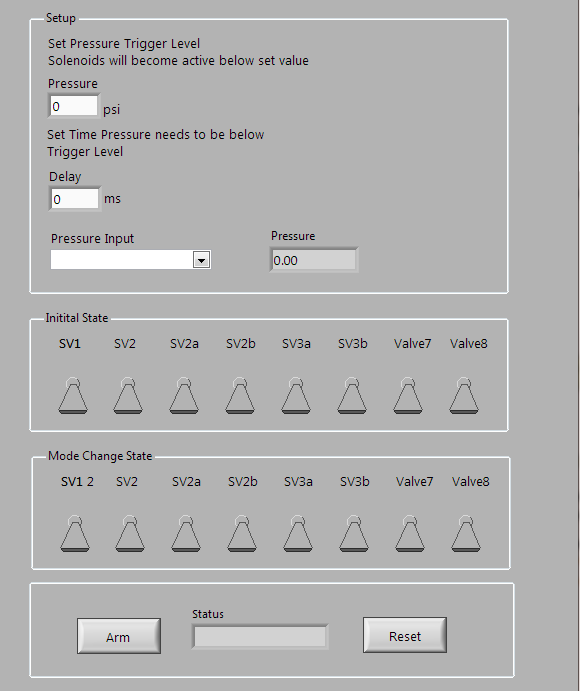Click the 'Status' label

point(208,614)
